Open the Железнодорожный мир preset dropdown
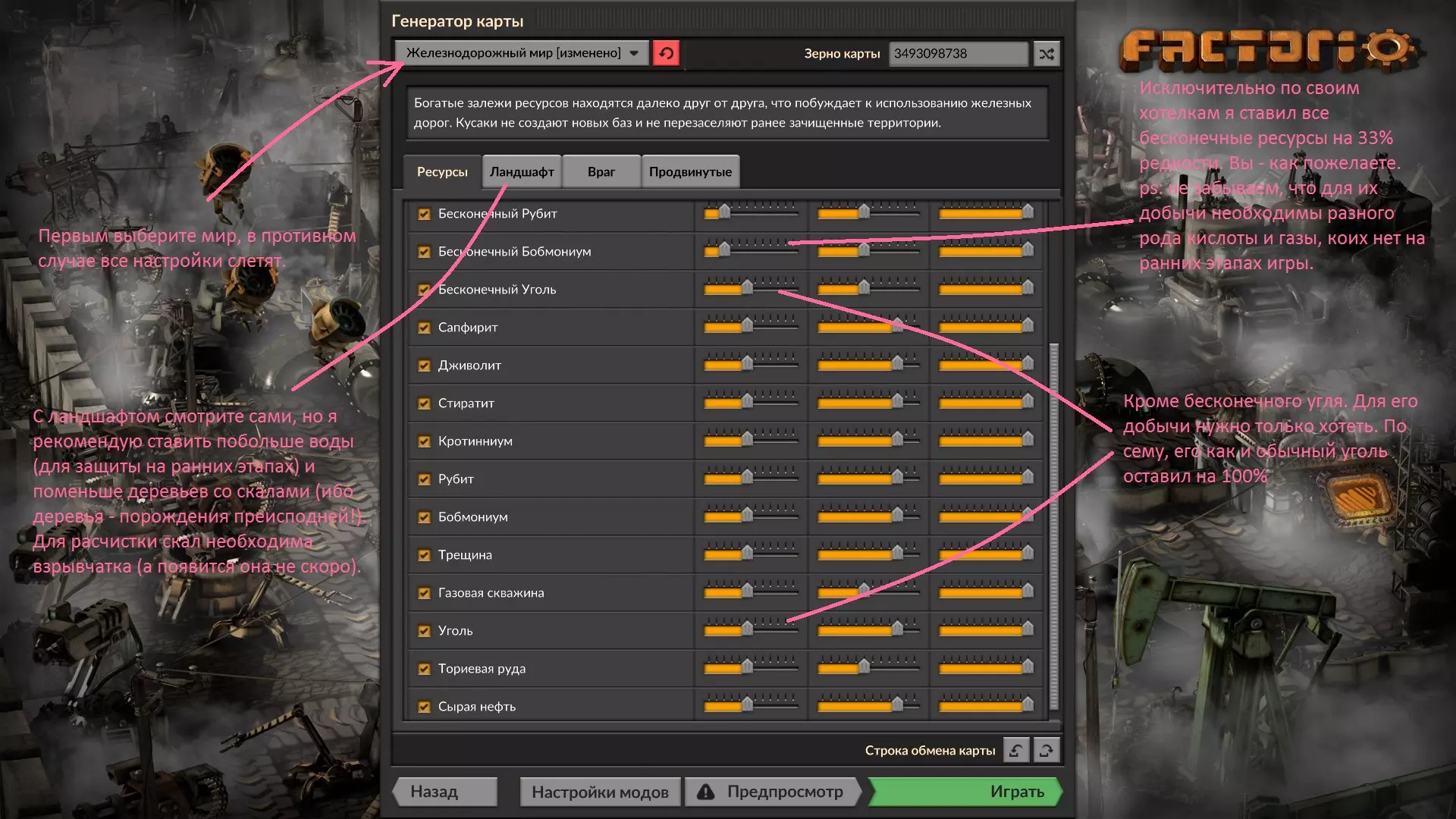 click(x=514, y=53)
